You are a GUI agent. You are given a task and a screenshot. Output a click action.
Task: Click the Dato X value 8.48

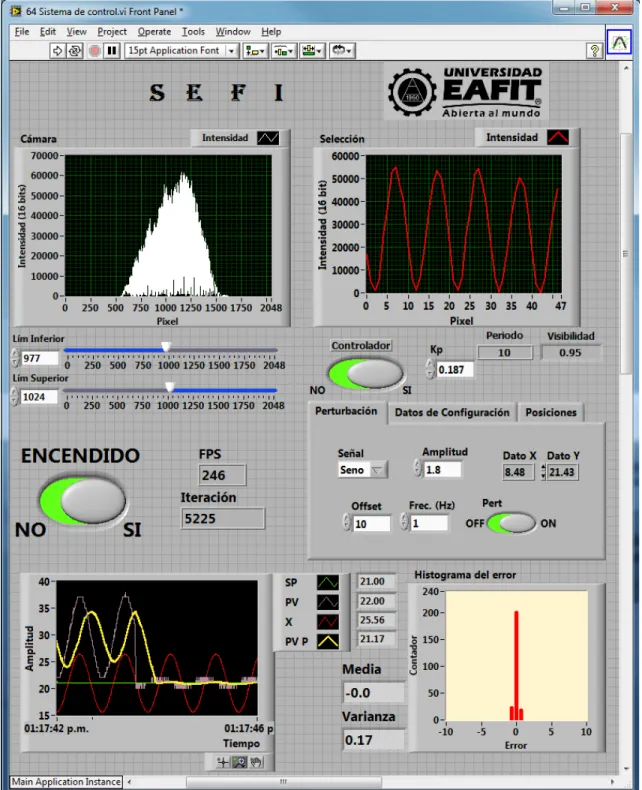[x=518, y=472]
